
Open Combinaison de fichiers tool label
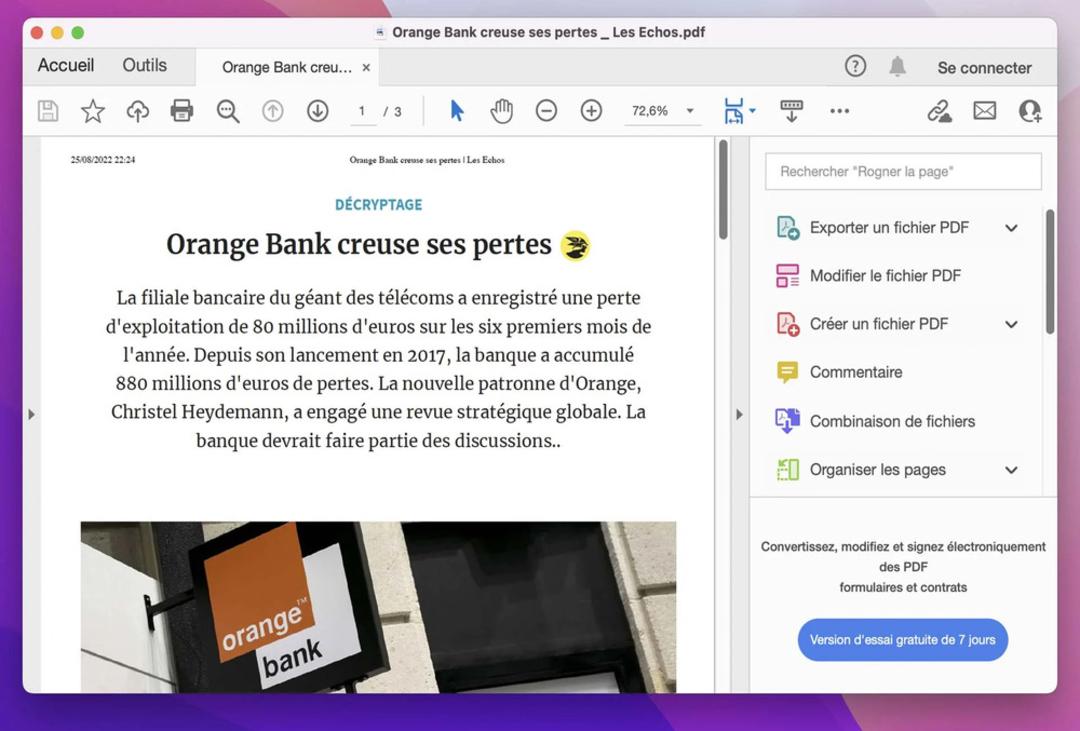tap(892, 421)
